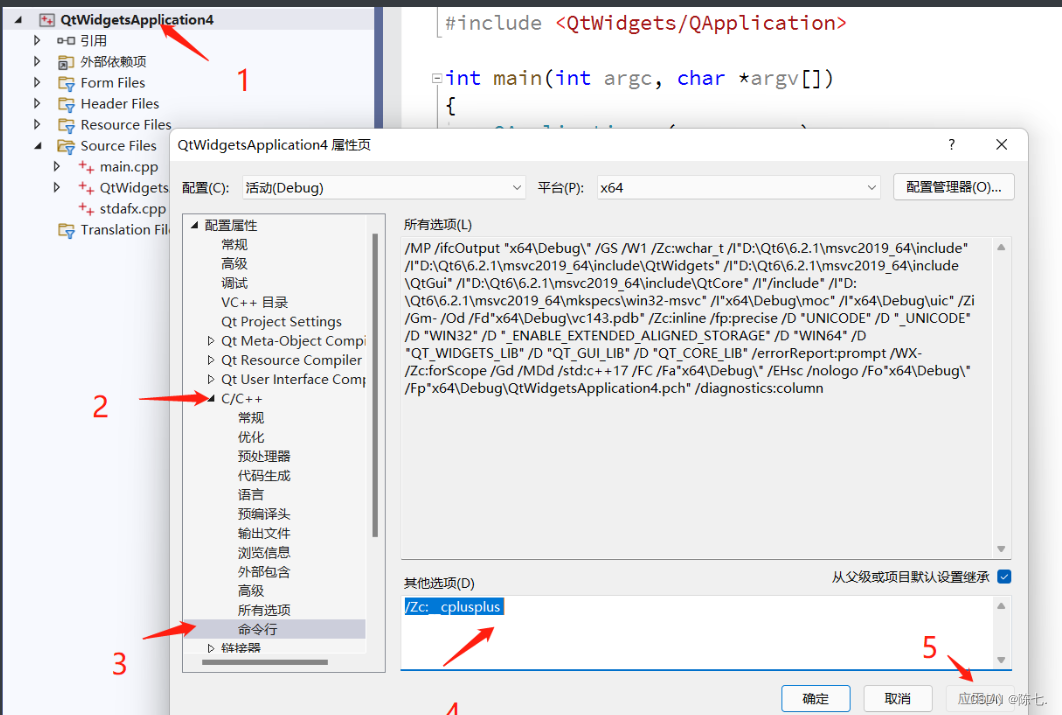The height and width of the screenshot is (715, 1062).
Task: Collapse main function code fold marker
Action: [437, 79]
